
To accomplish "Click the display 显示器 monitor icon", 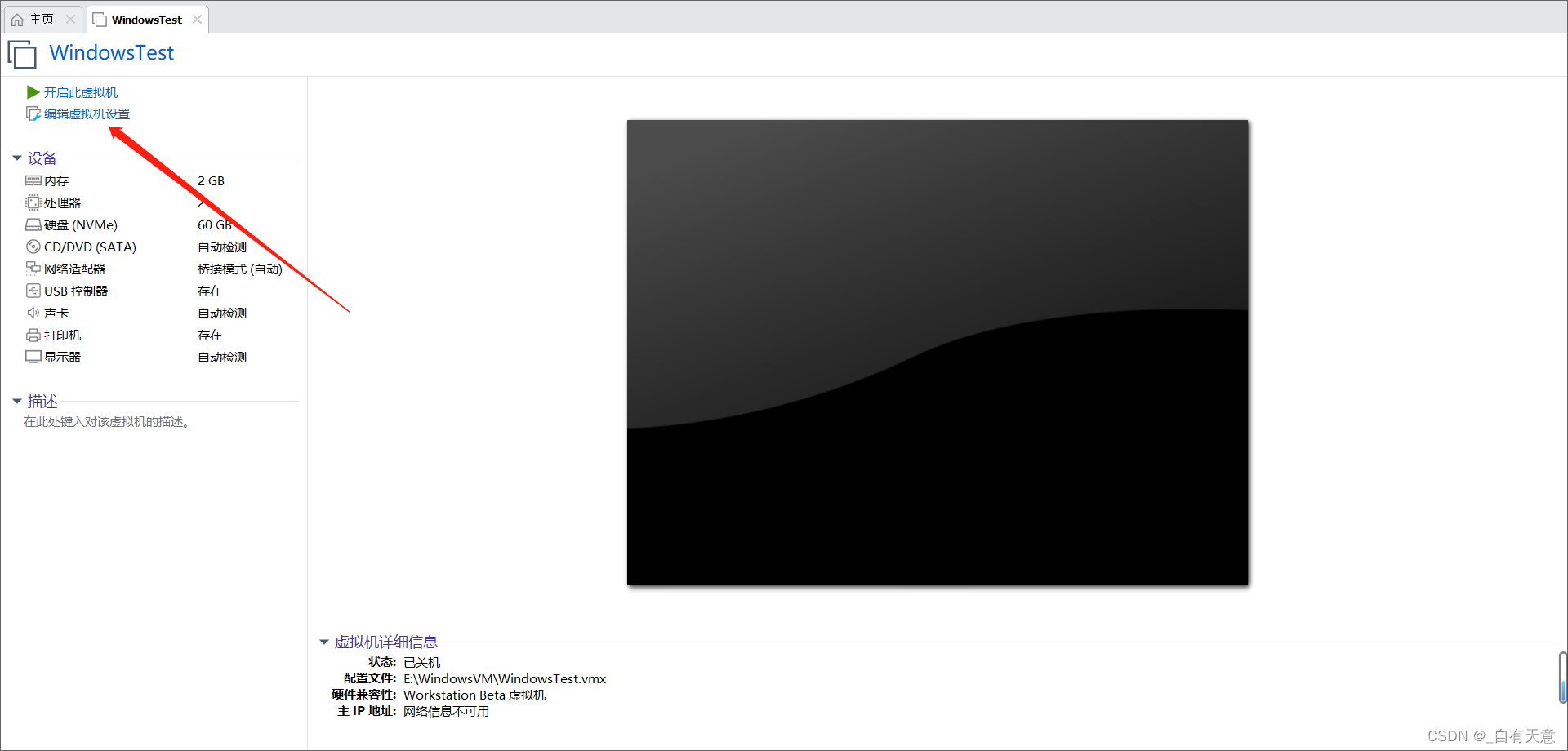I will point(33,357).
